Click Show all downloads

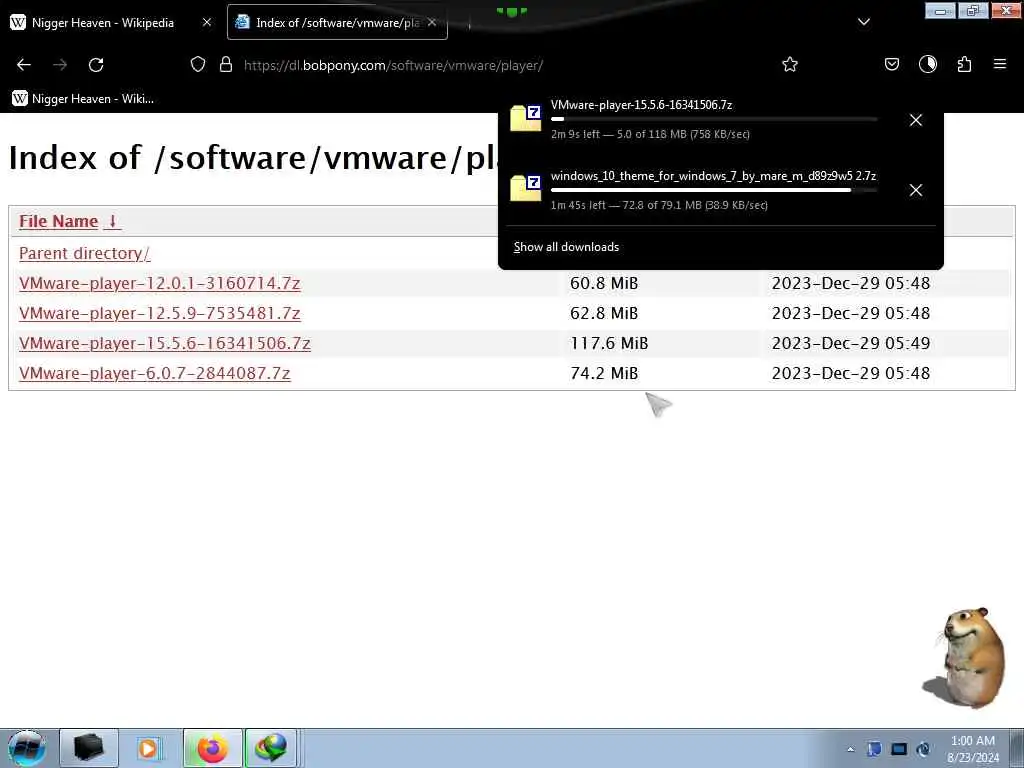point(566,247)
